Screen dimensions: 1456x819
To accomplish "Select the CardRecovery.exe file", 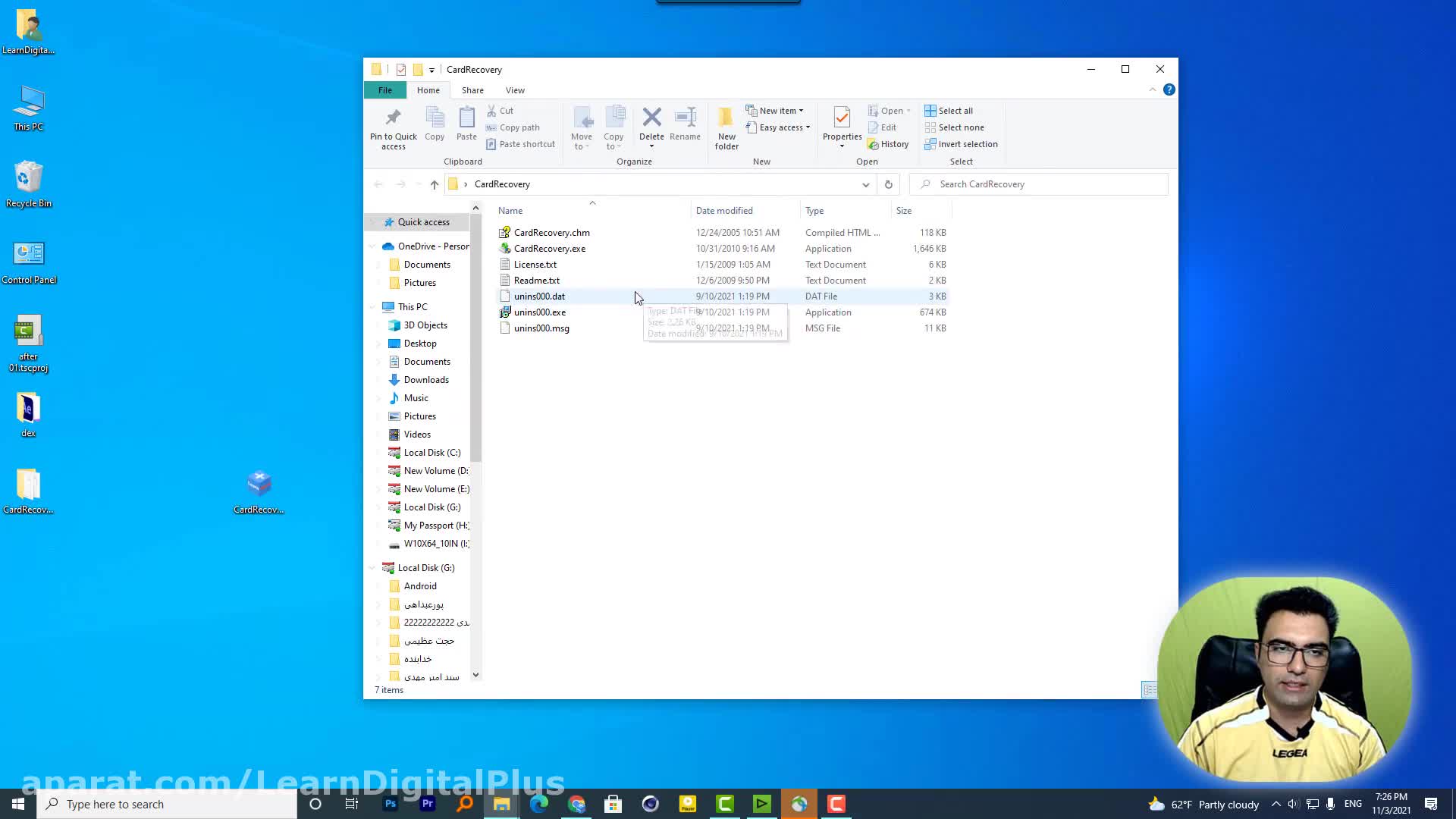I will click(550, 249).
